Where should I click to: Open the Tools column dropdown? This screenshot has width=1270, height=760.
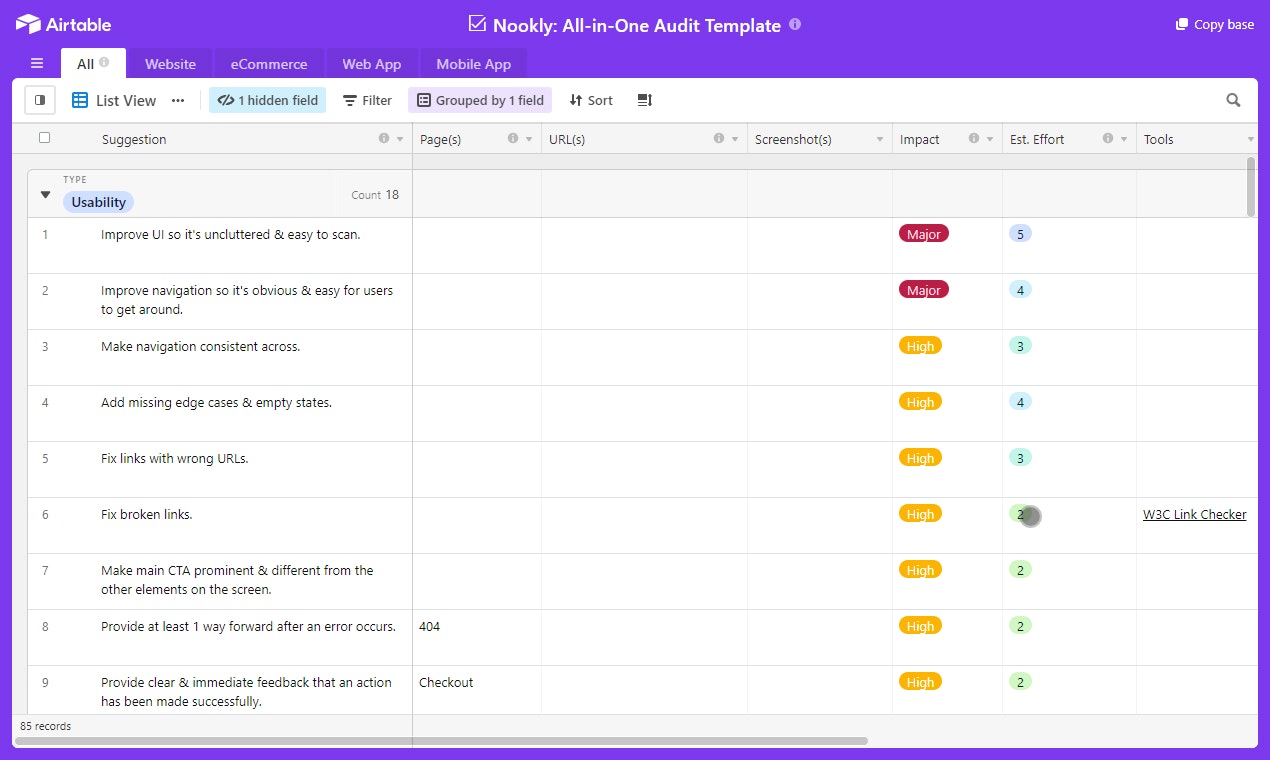[x=1251, y=139]
